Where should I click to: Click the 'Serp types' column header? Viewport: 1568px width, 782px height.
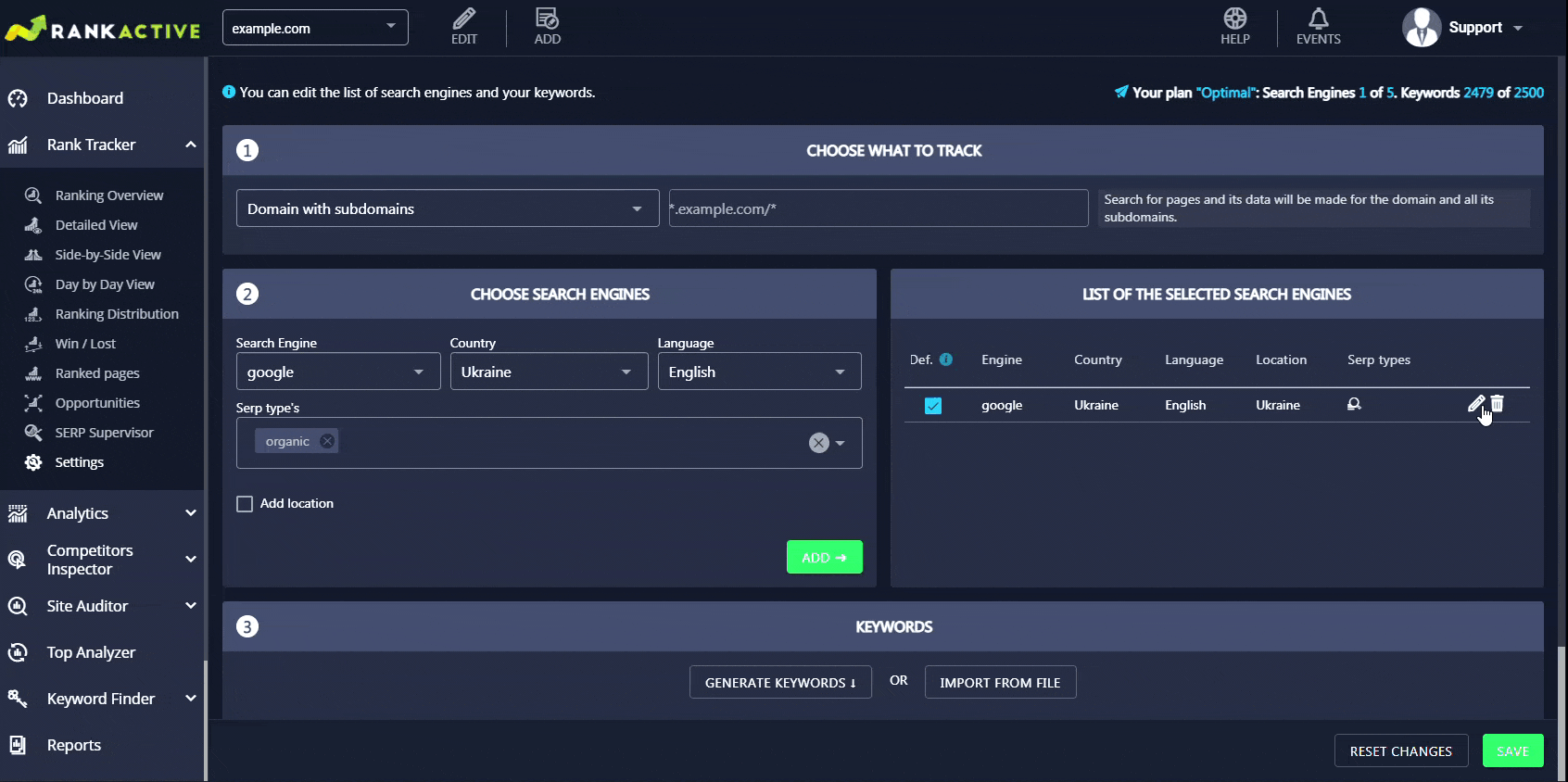tap(1379, 359)
